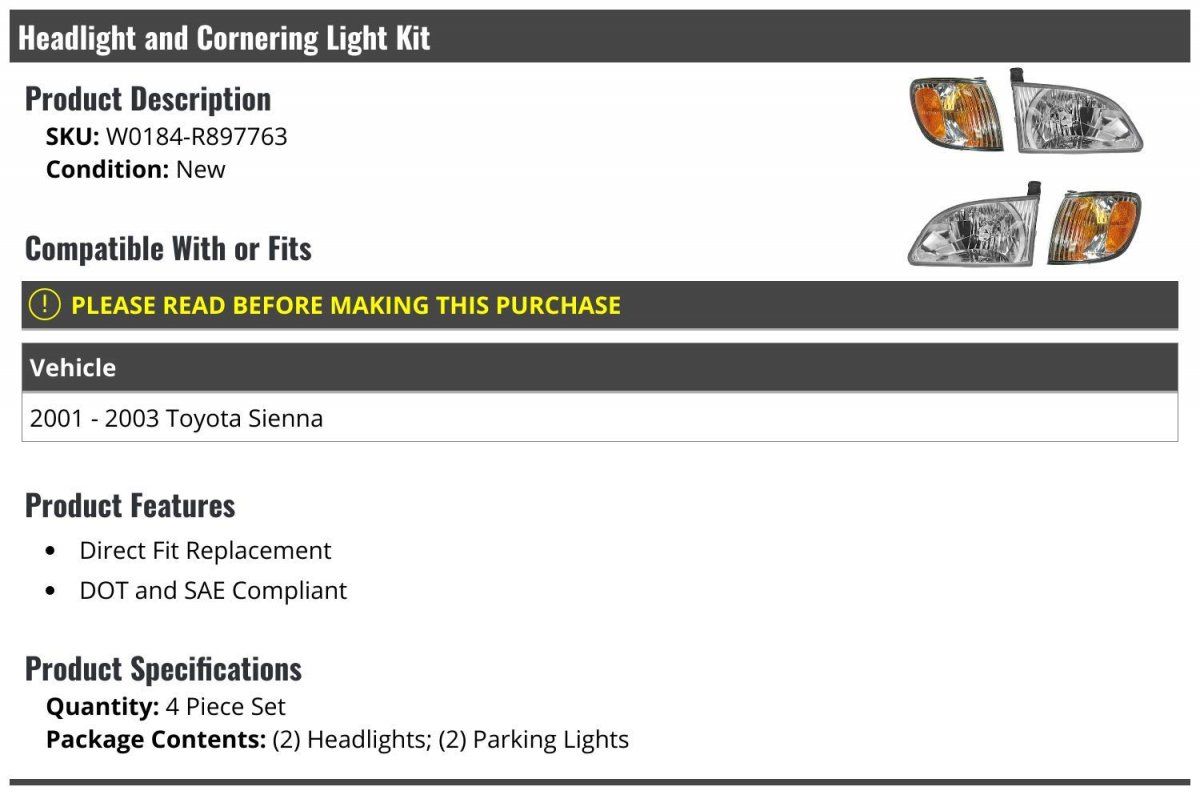
Task: Select the 2001 - 2003 Toyota Sienna row
Action: 177,418
